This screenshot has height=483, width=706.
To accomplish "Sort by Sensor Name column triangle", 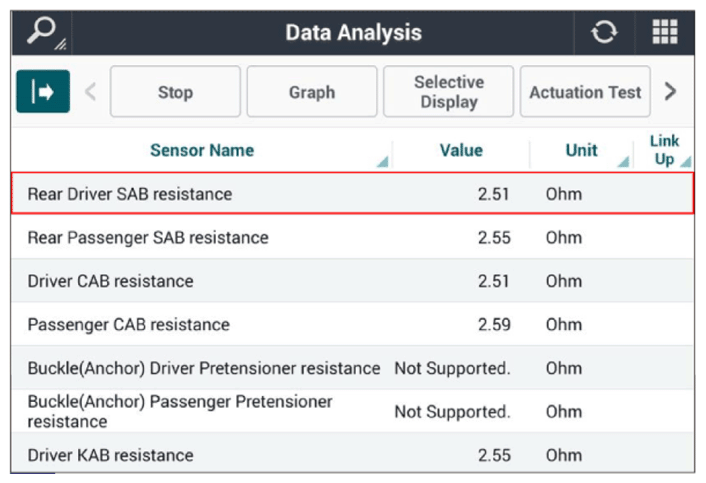I will [x=382, y=161].
